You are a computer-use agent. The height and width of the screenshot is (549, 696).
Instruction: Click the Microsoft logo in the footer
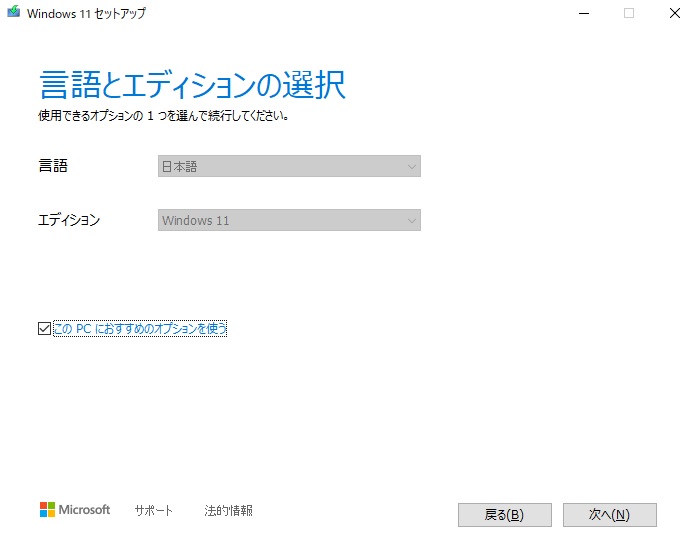pos(75,510)
